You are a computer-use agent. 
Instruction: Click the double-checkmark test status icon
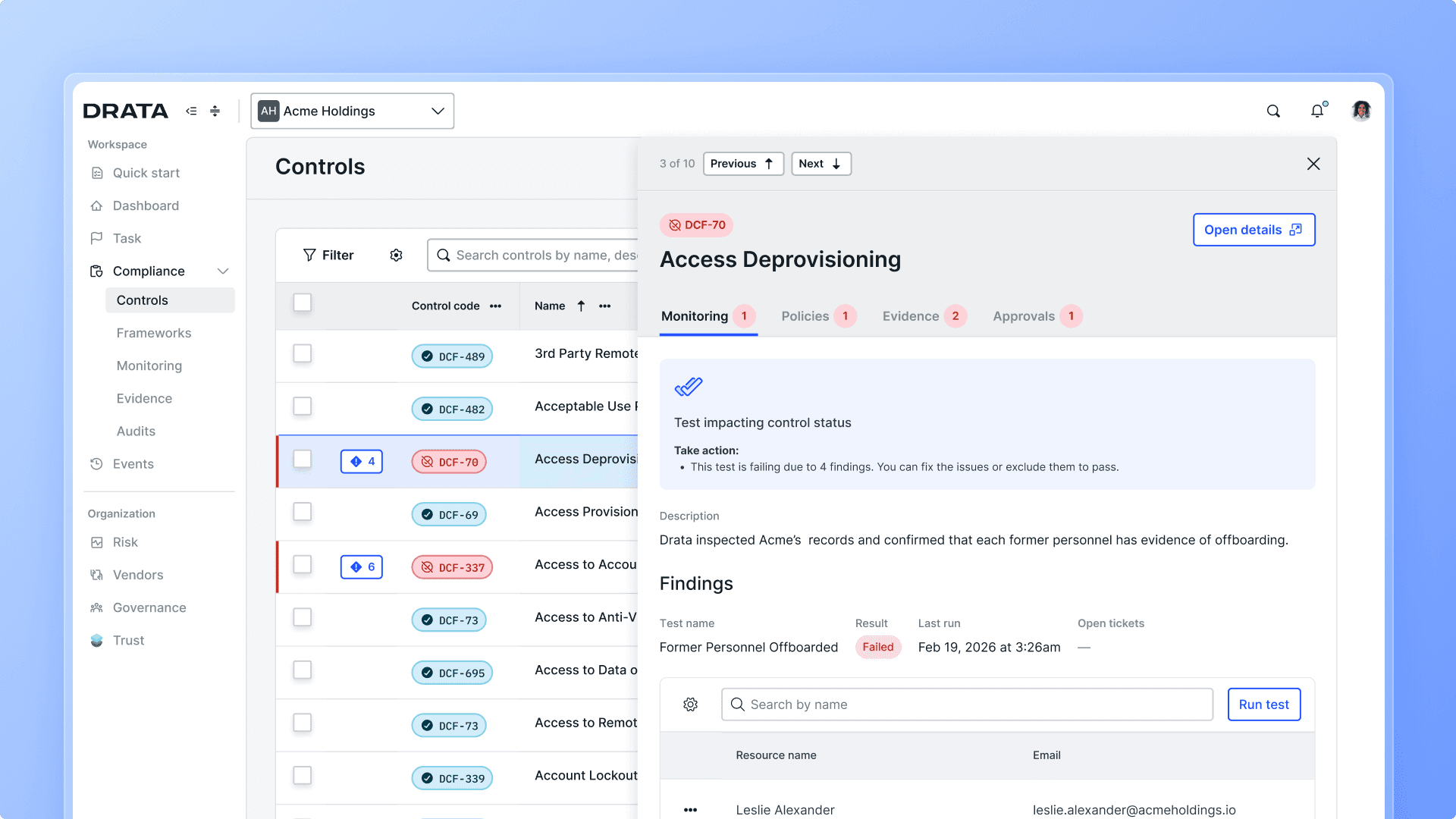click(x=689, y=387)
